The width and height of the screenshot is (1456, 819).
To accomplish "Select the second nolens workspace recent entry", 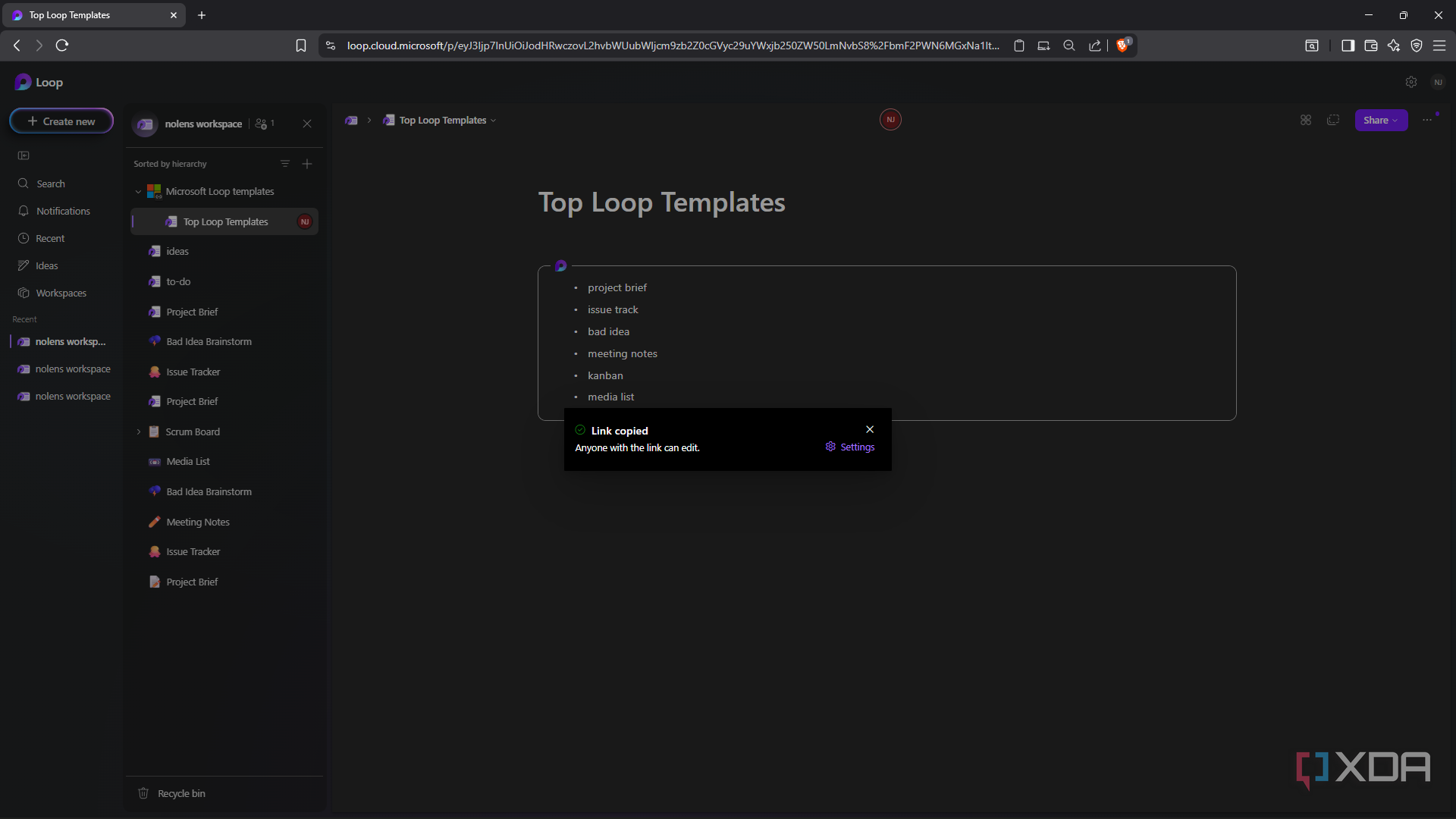I will 62,369.
